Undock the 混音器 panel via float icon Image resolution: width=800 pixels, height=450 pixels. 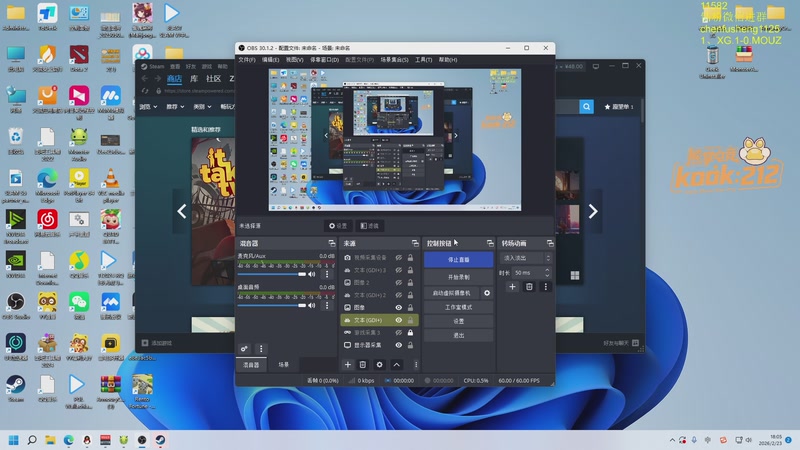coord(332,243)
